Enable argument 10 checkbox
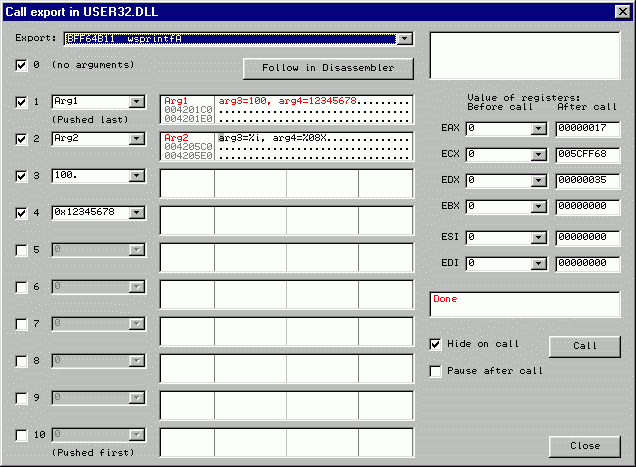This screenshot has width=636, height=467. coord(21,435)
